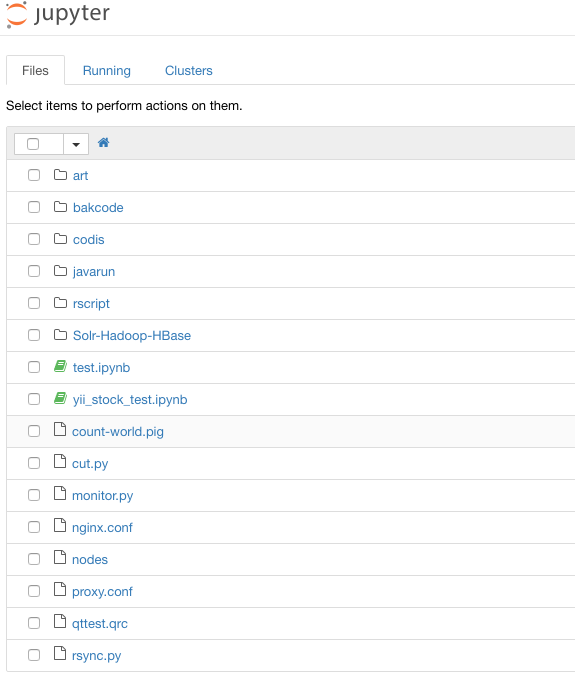Viewport: 575px width, 691px height.
Task: Select the rsync.py checkbox
Action: [x=34, y=655]
